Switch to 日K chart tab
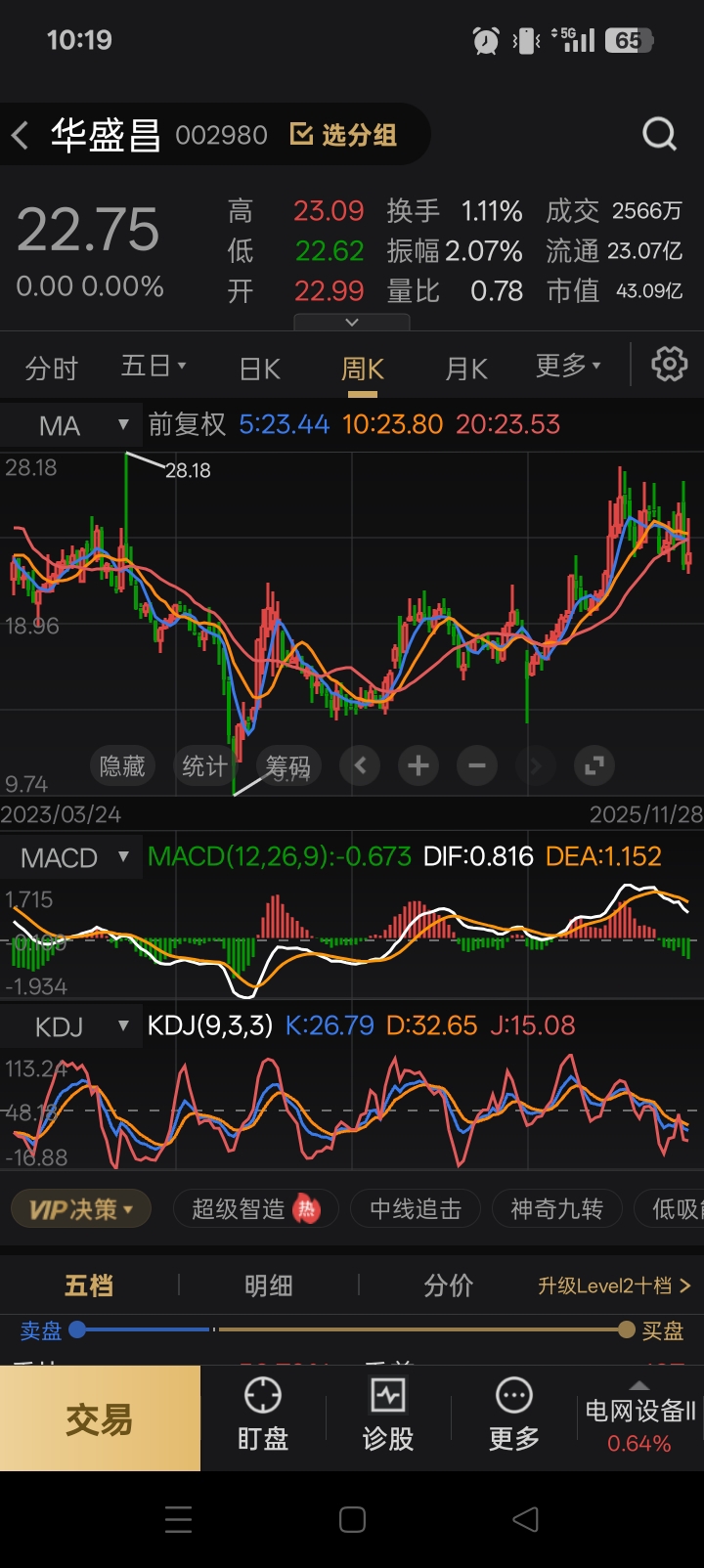The image size is (704, 1568). [x=260, y=369]
